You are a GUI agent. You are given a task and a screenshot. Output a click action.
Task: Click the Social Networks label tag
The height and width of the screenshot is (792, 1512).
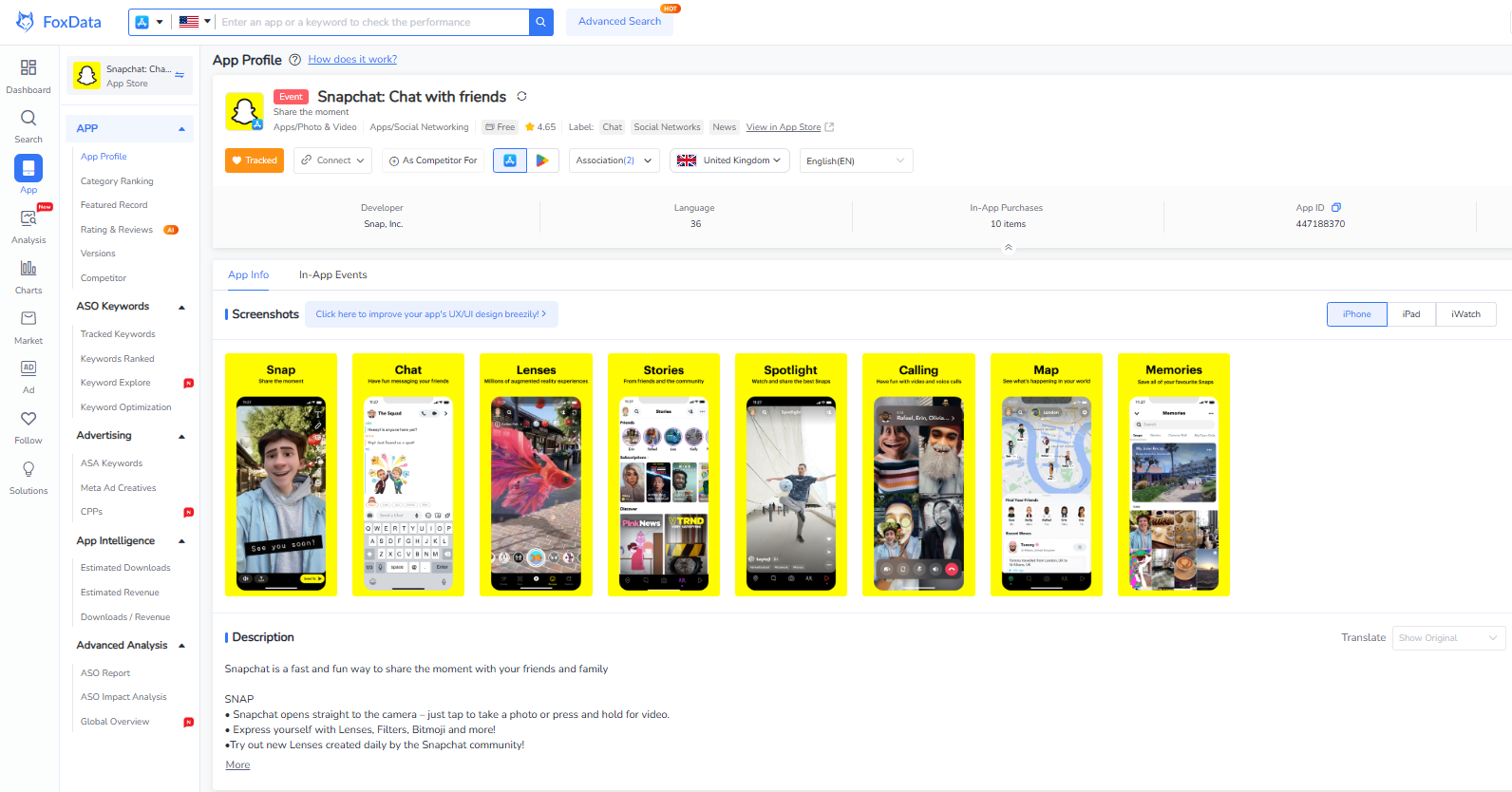[667, 127]
